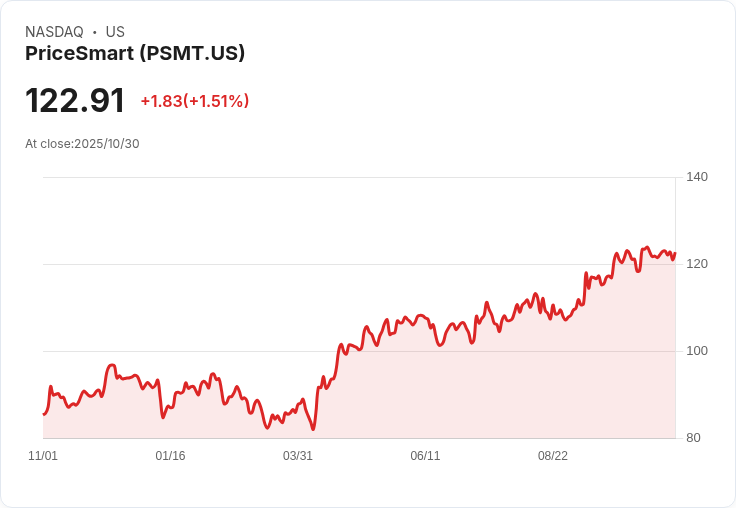This screenshot has height=508, width=736.
Task: Click the 80 y-axis label
Action: click(x=693, y=438)
